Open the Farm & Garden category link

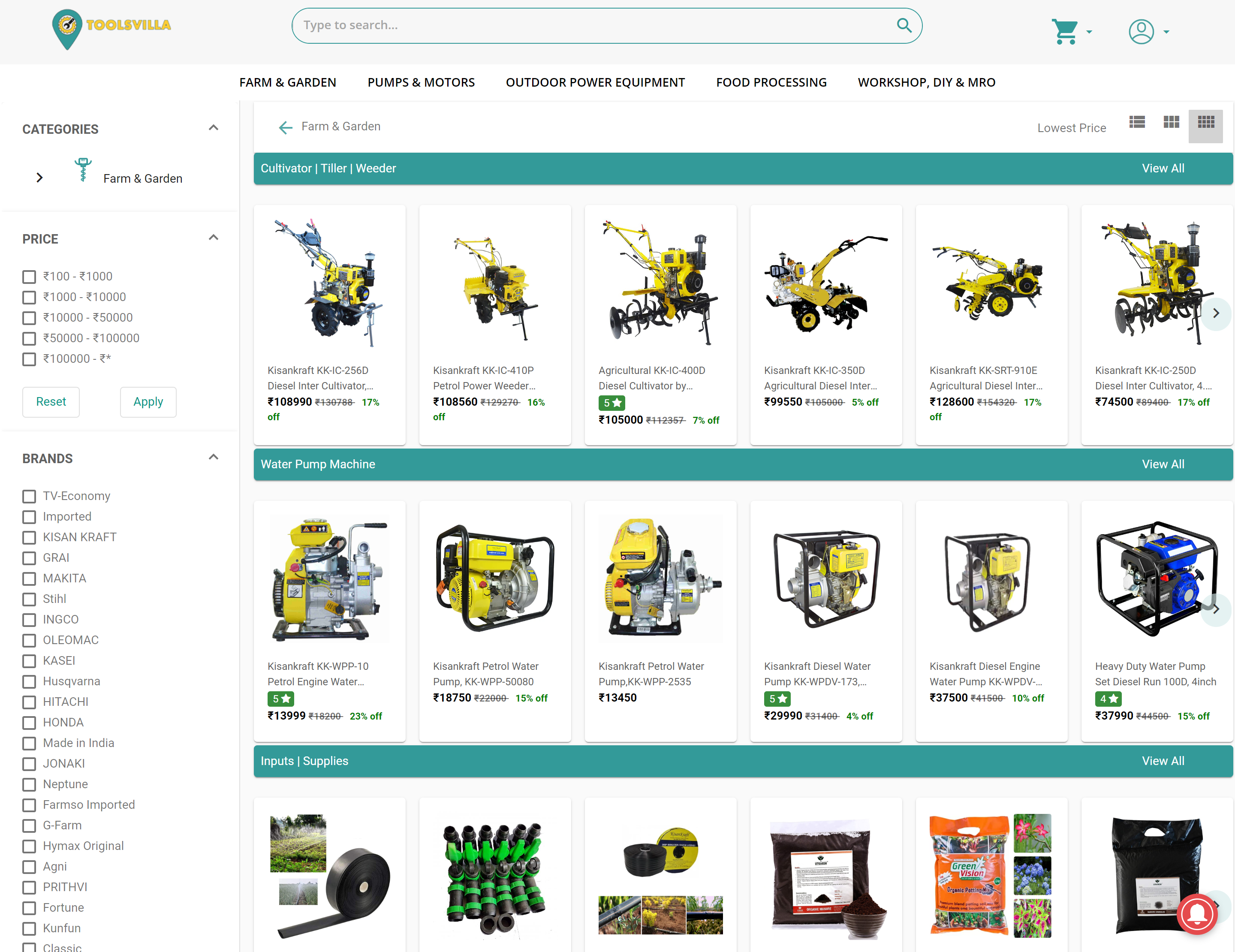[142, 179]
